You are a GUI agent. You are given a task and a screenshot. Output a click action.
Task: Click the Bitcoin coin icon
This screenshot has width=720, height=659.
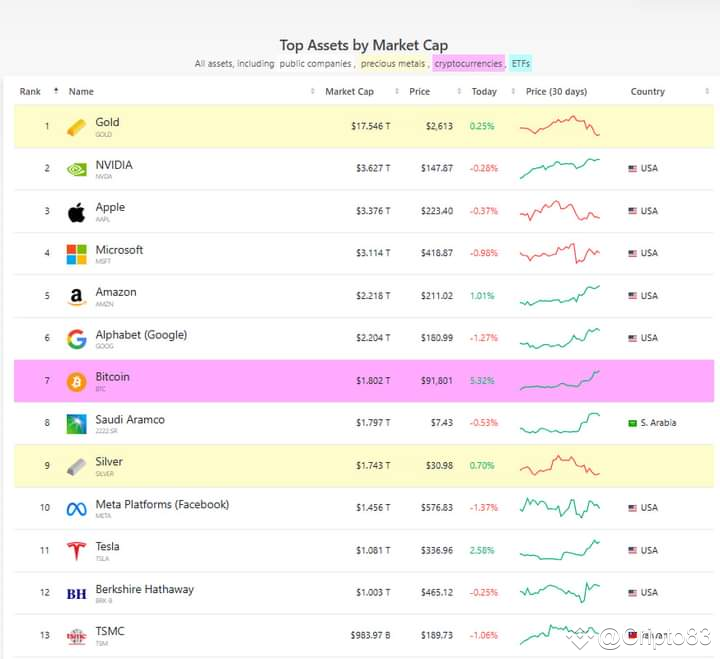(76, 381)
